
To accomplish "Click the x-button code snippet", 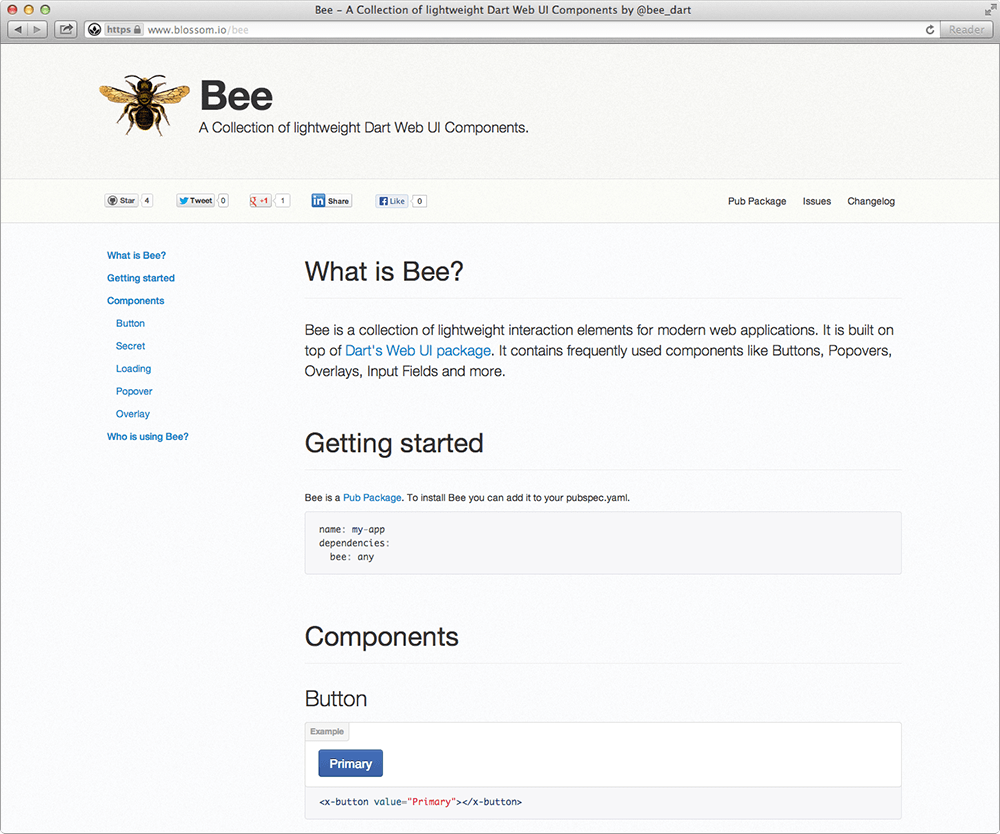I will pos(603,802).
